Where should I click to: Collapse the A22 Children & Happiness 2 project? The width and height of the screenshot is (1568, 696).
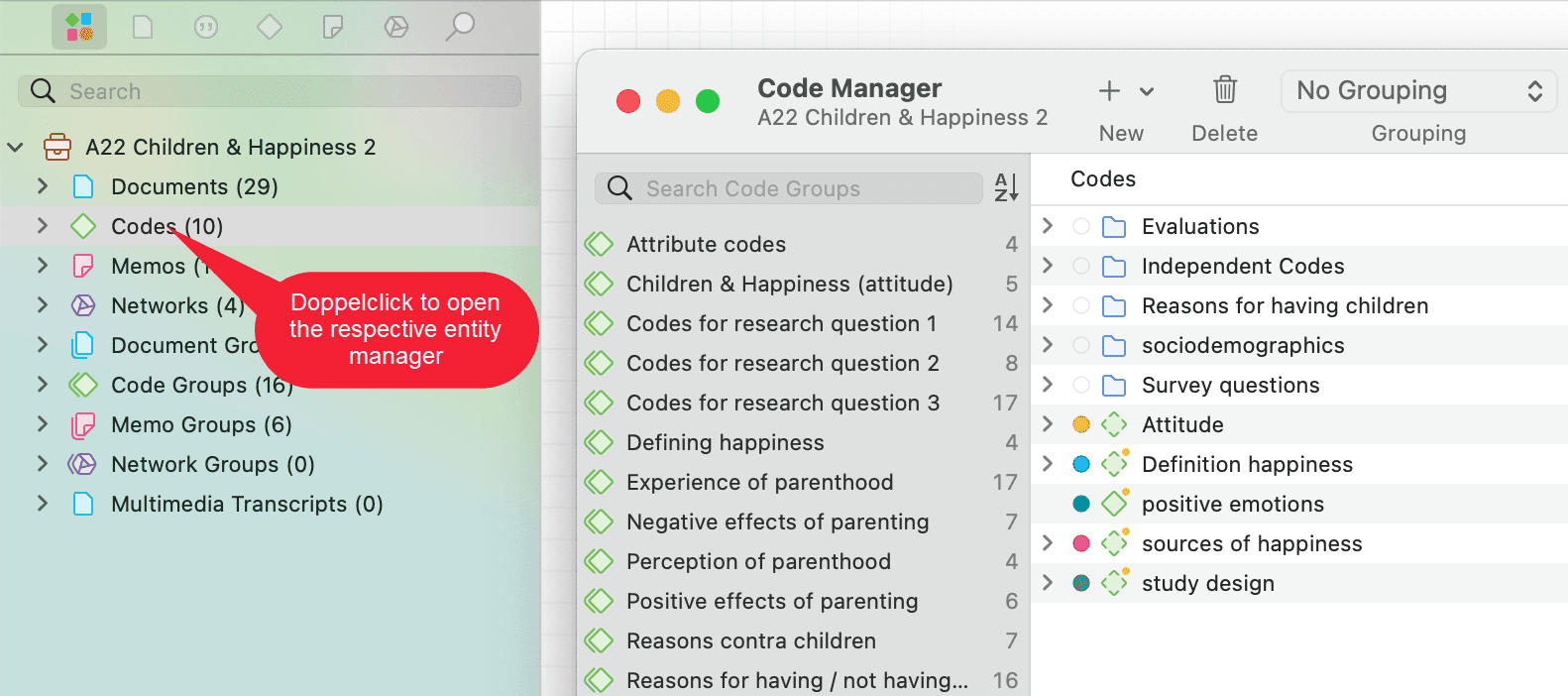[15, 147]
